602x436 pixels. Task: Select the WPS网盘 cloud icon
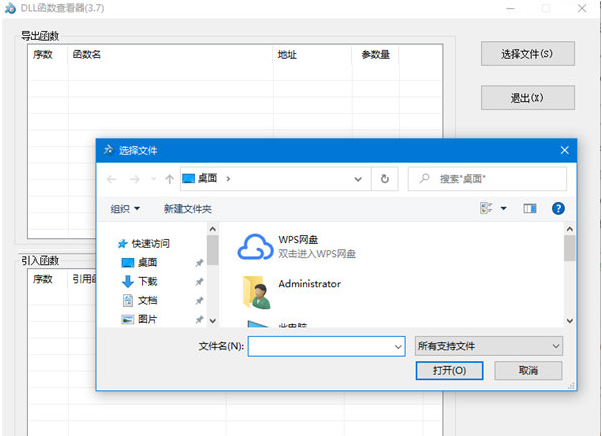(255, 247)
